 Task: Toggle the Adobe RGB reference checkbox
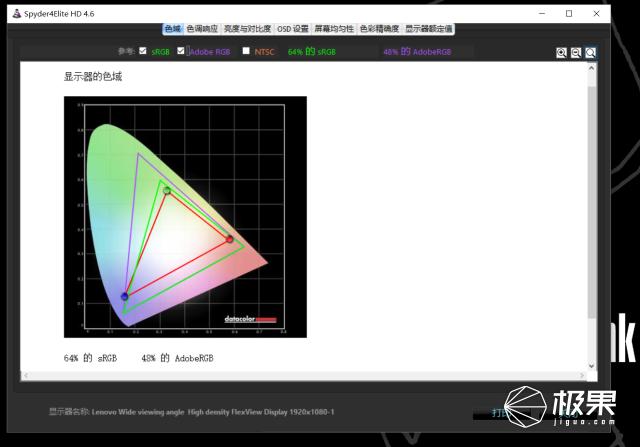(x=181, y=51)
